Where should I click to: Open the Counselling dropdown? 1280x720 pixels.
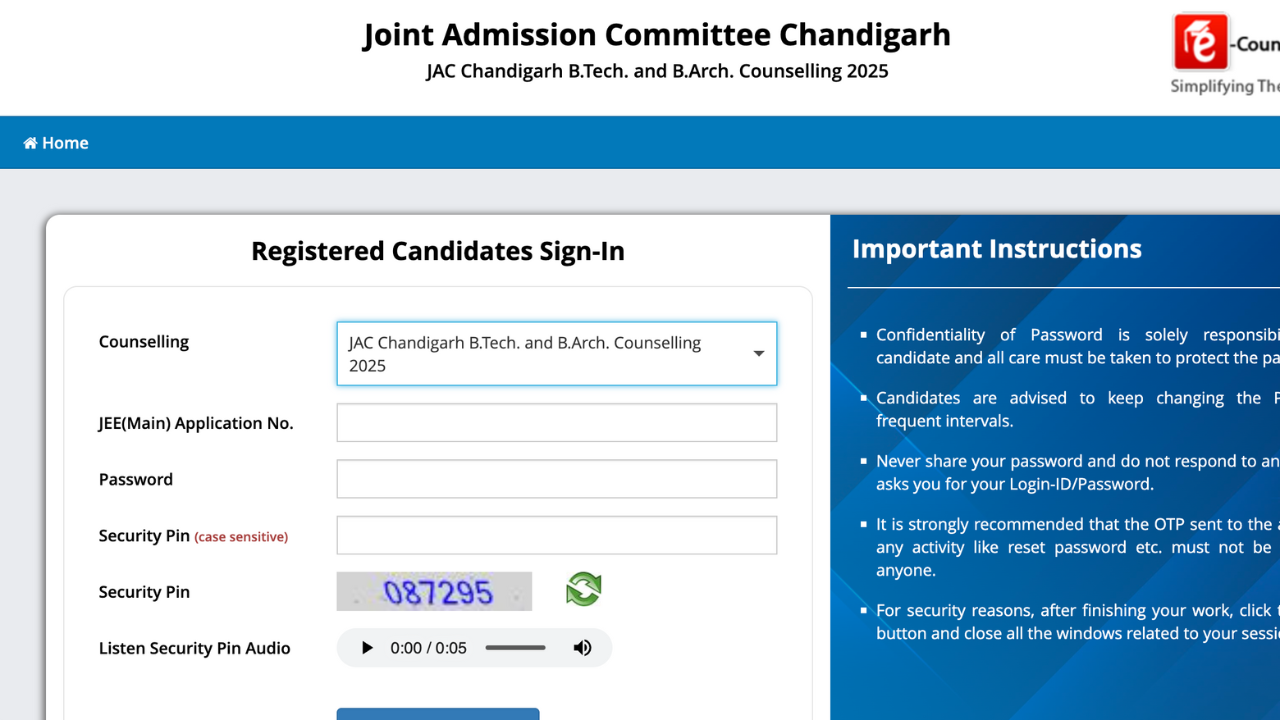557,354
